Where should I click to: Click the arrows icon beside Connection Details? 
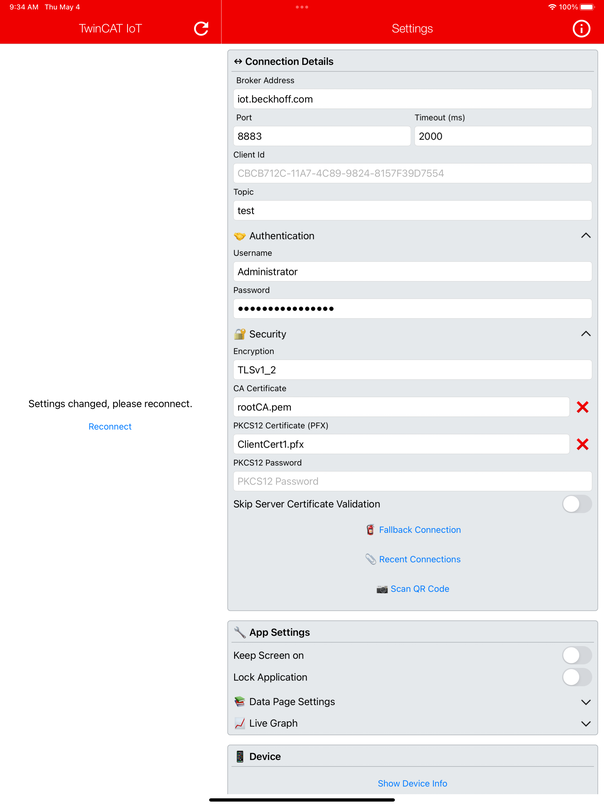pos(238,62)
